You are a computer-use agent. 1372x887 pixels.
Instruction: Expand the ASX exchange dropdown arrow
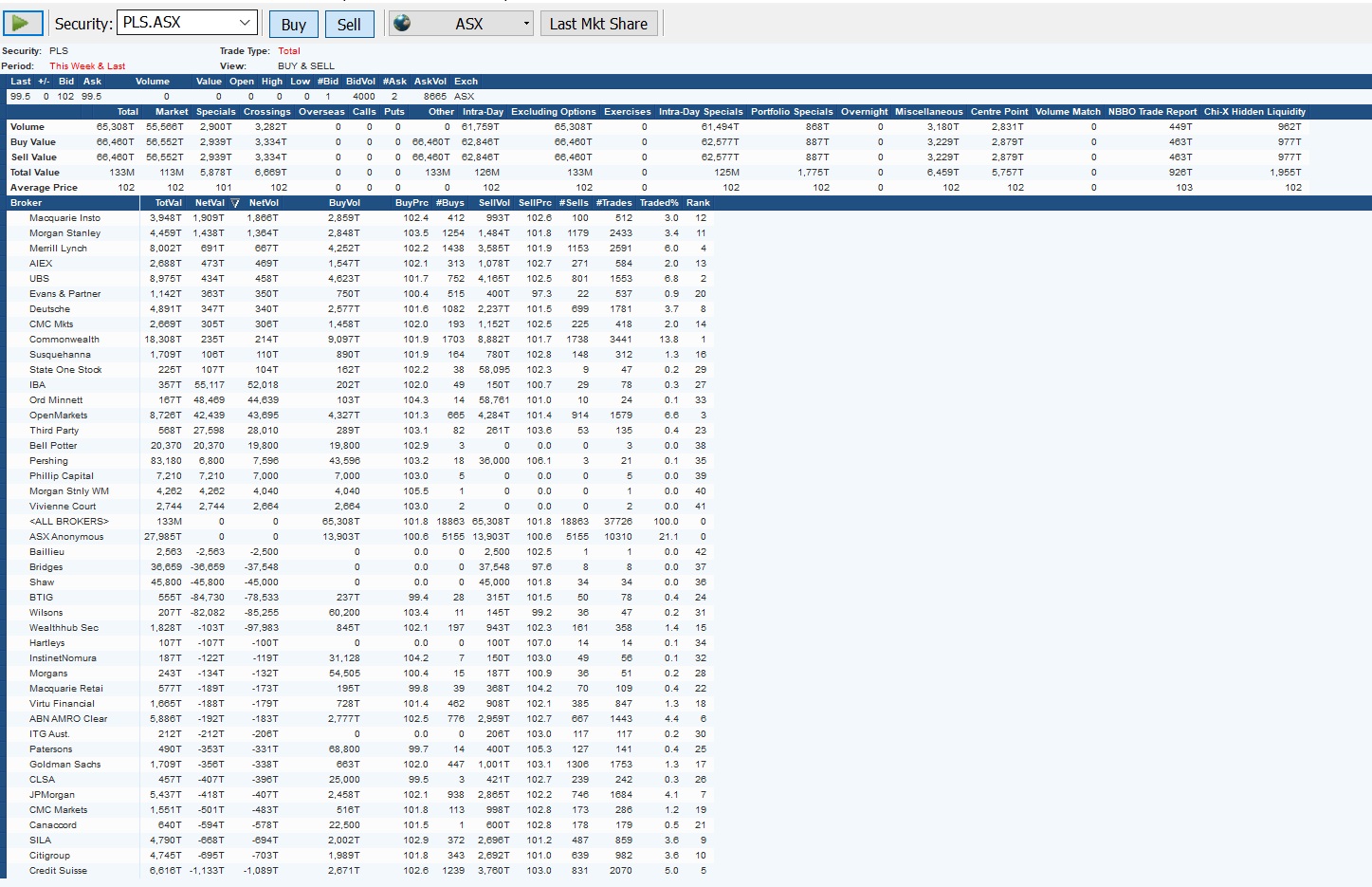527,24
